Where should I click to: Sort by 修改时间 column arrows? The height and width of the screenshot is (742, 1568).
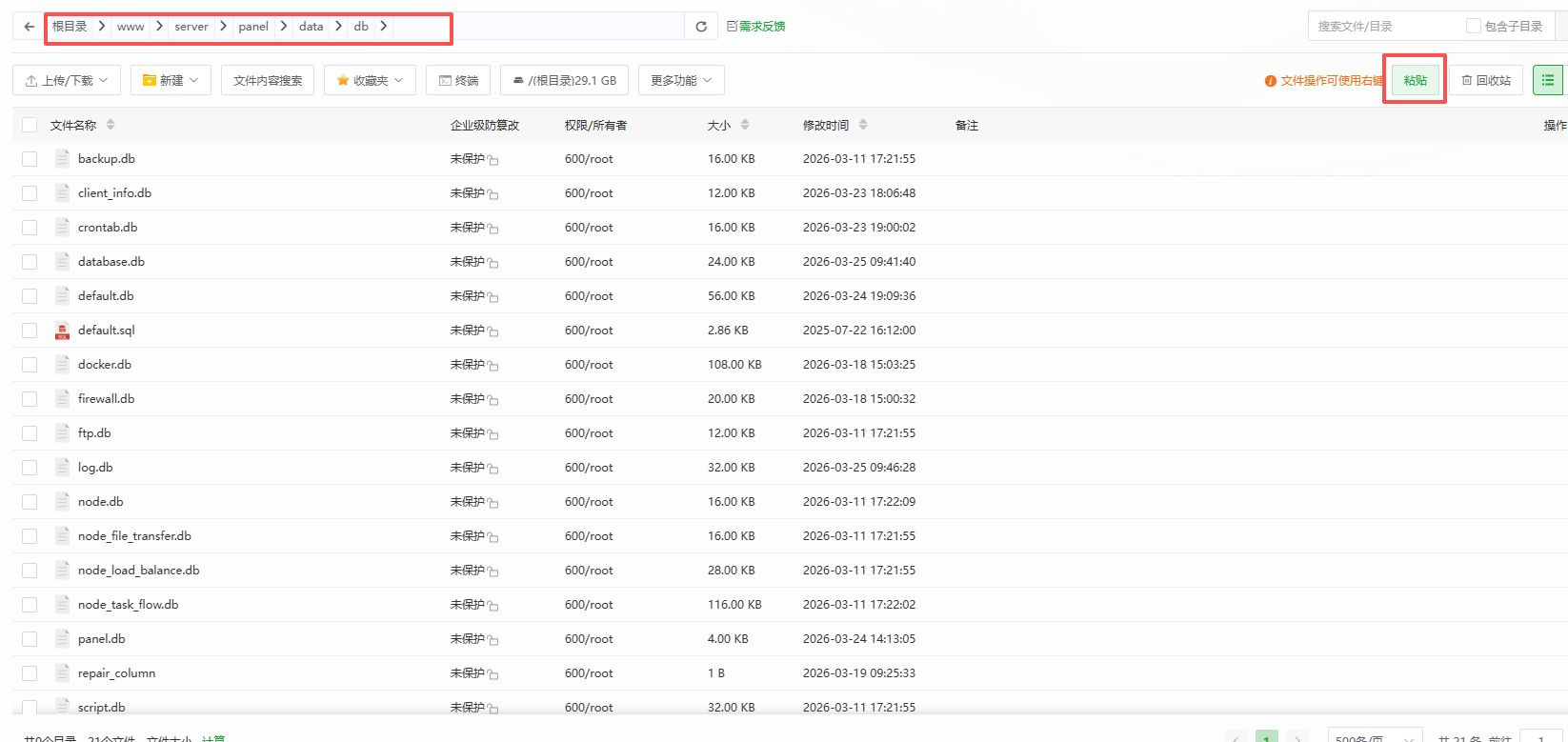(x=863, y=125)
